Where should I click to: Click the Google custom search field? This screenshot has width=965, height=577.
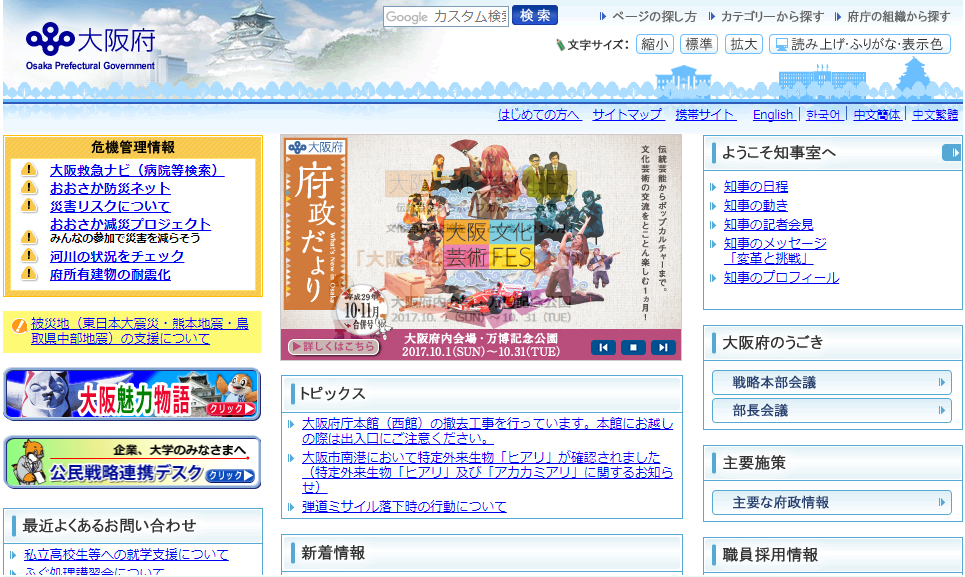446,17
